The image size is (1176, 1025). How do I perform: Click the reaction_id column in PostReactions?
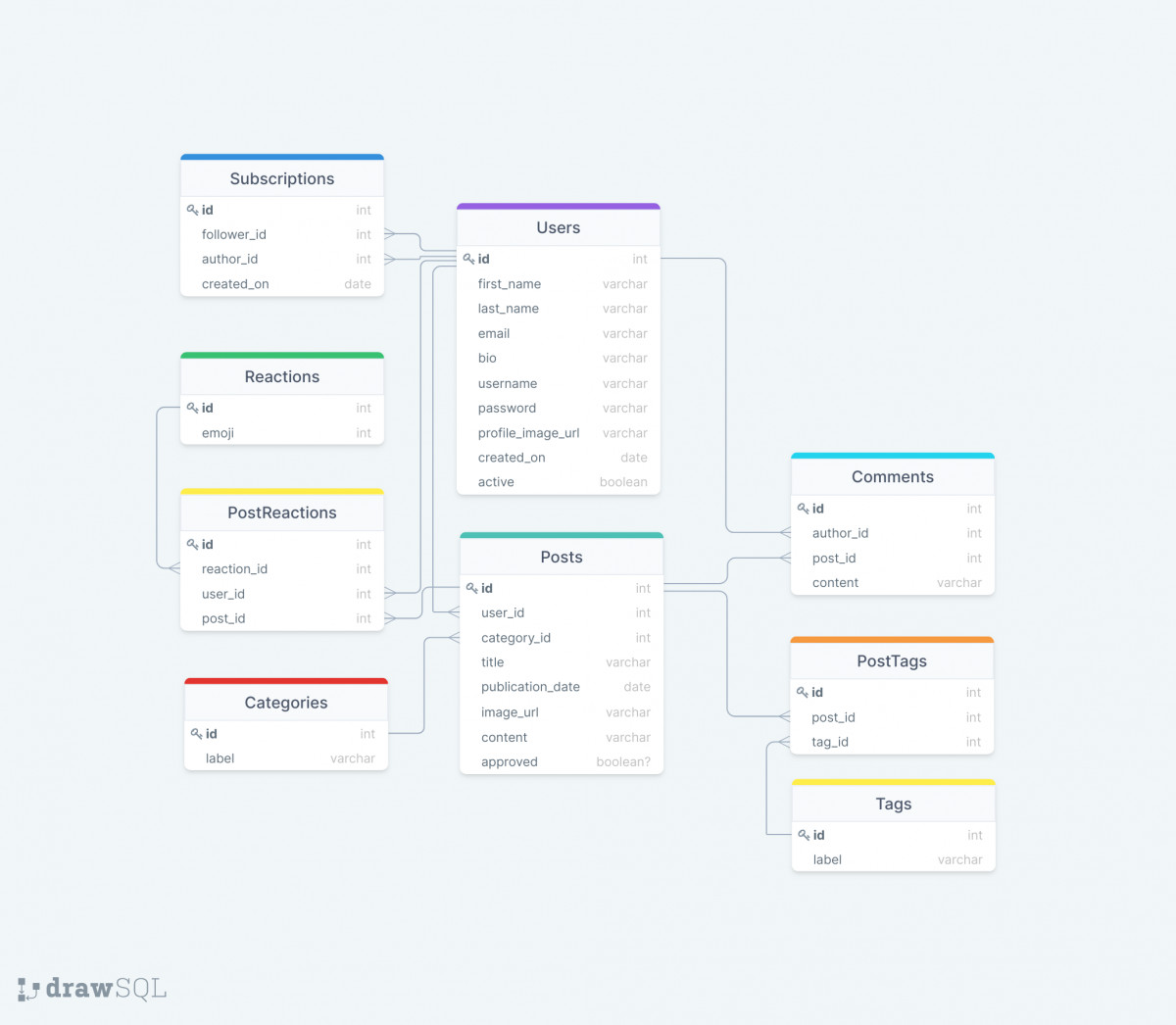point(282,568)
